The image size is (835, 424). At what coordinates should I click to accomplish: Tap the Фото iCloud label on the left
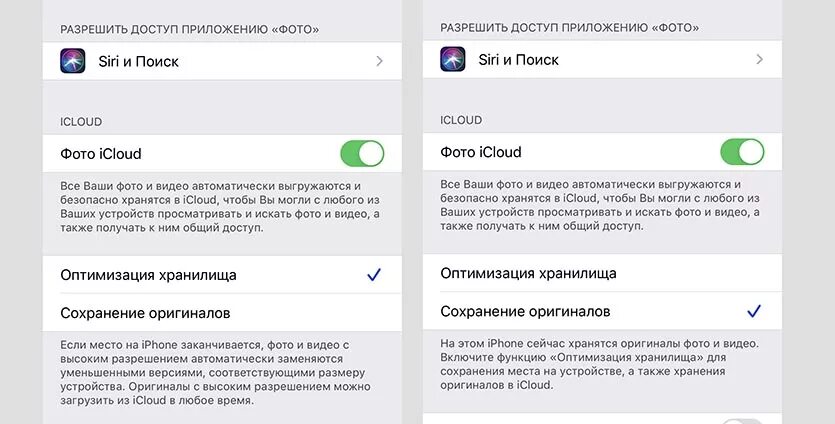[101, 154]
